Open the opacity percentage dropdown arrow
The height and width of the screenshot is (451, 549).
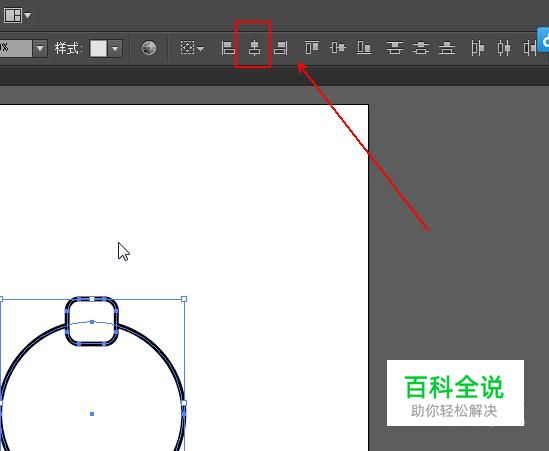[40, 48]
